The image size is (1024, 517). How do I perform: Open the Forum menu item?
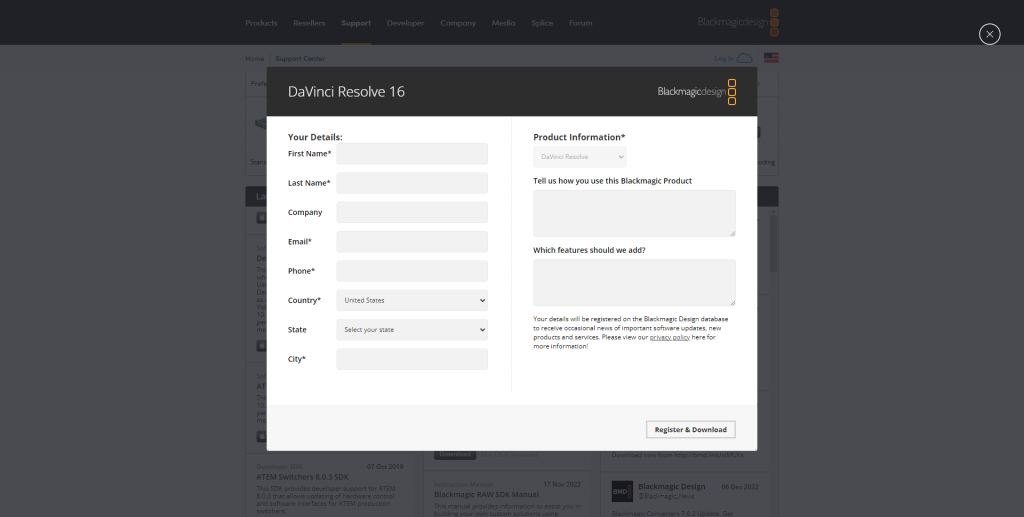pyautogui.click(x=581, y=23)
